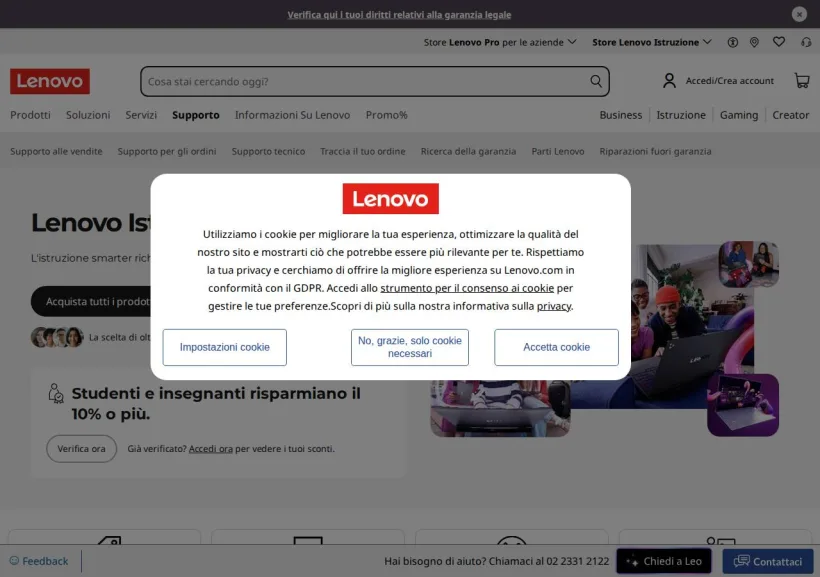Viewport: 820px width, 577px height.
Task: Open strumento per il consenso ai cookie link
Action: pos(467,288)
